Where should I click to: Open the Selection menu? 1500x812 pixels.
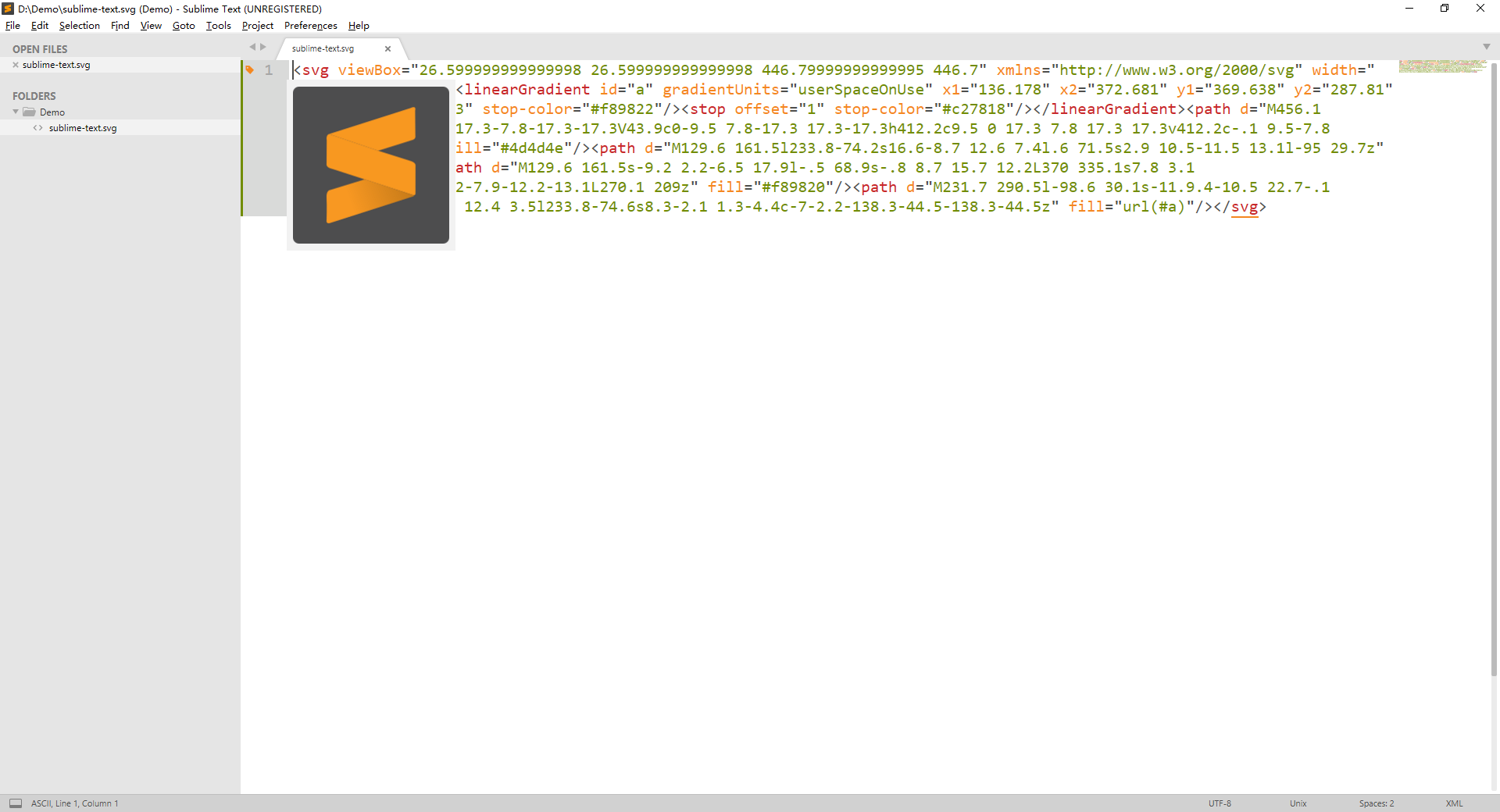[x=80, y=26]
